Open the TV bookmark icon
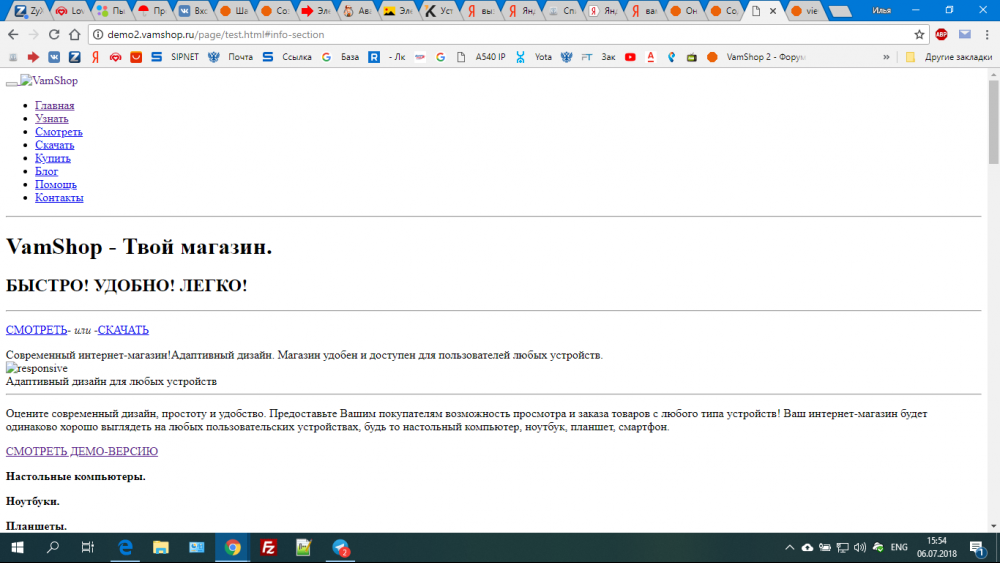Image resolution: width=1000 pixels, height=563 pixels. pyautogui.click(x=691, y=57)
